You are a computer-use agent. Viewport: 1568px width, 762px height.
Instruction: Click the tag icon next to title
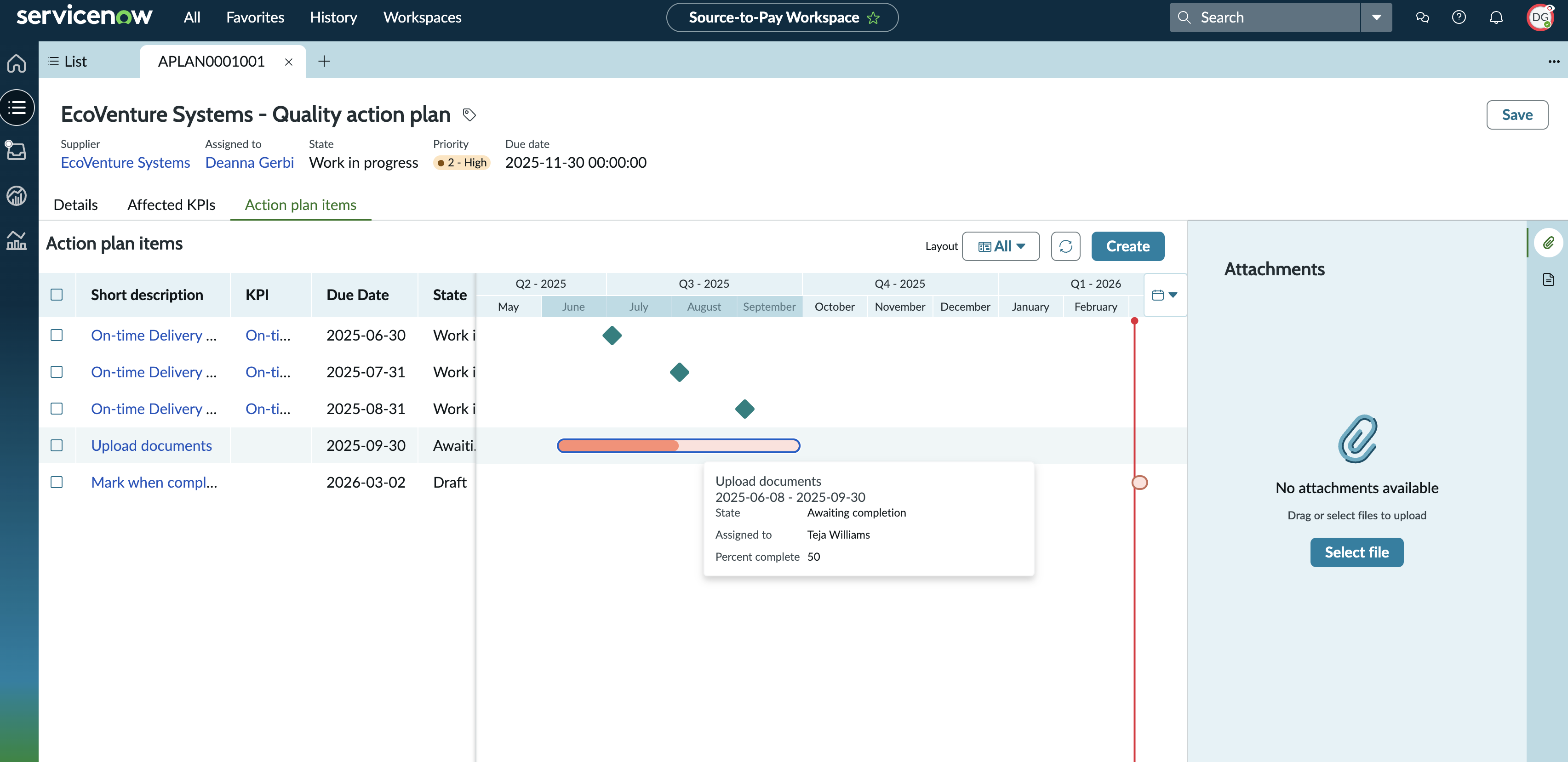(469, 114)
